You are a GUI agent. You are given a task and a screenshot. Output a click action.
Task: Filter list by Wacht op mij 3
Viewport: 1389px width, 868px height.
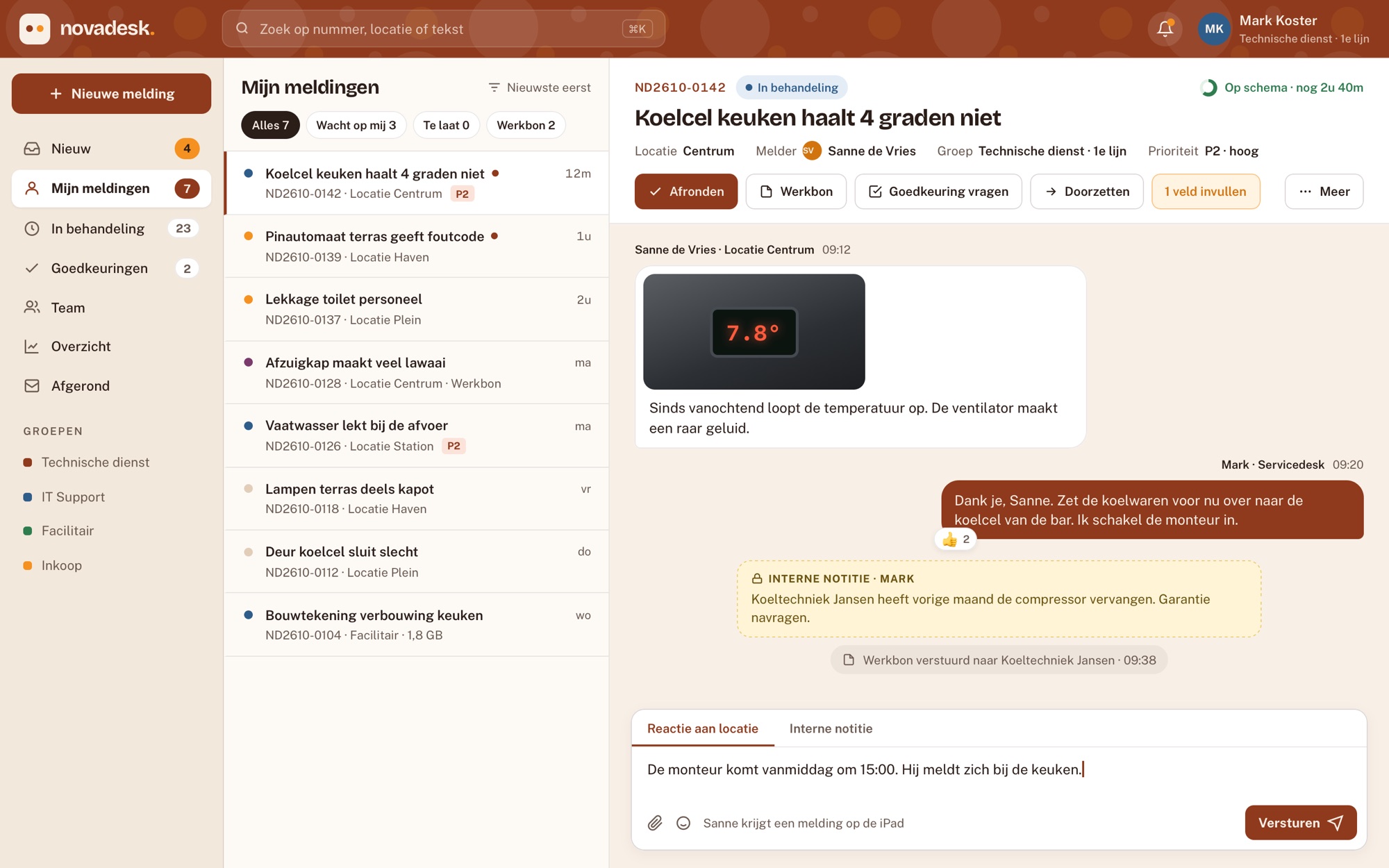(356, 125)
